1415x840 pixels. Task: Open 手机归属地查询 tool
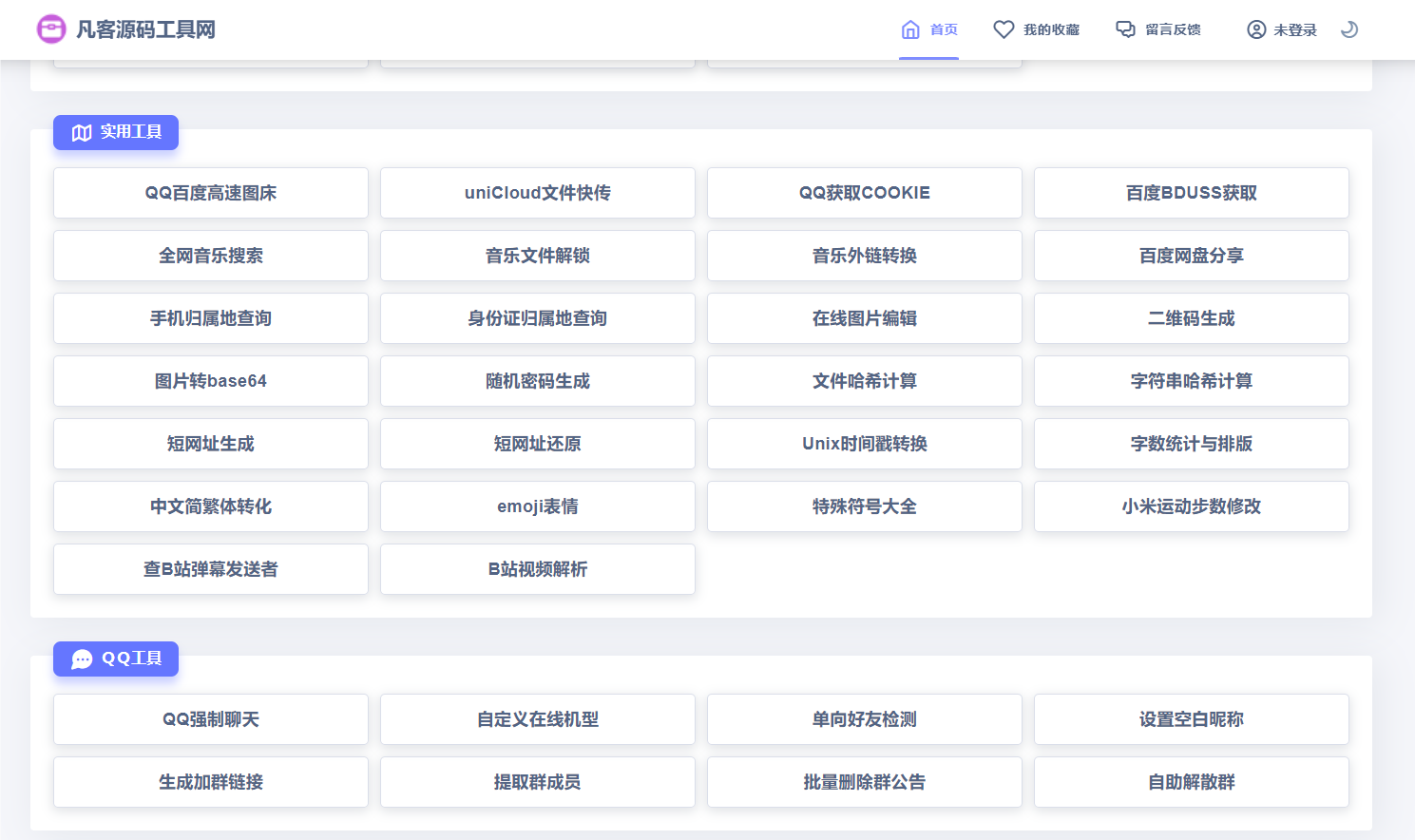click(x=211, y=318)
